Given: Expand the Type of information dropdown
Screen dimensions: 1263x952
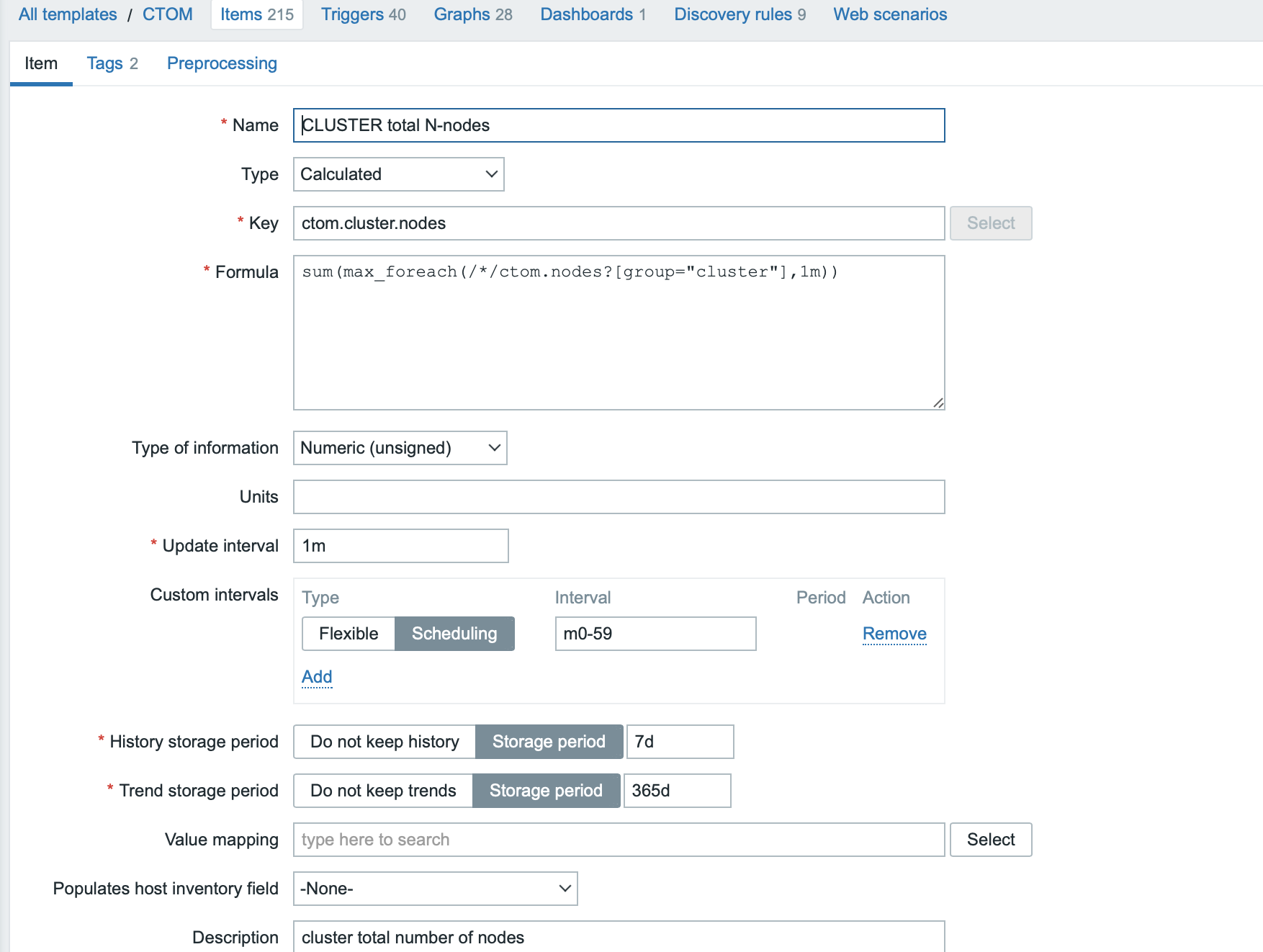Looking at the screenshot, I should pyautogui.click(x=400, y=448).
